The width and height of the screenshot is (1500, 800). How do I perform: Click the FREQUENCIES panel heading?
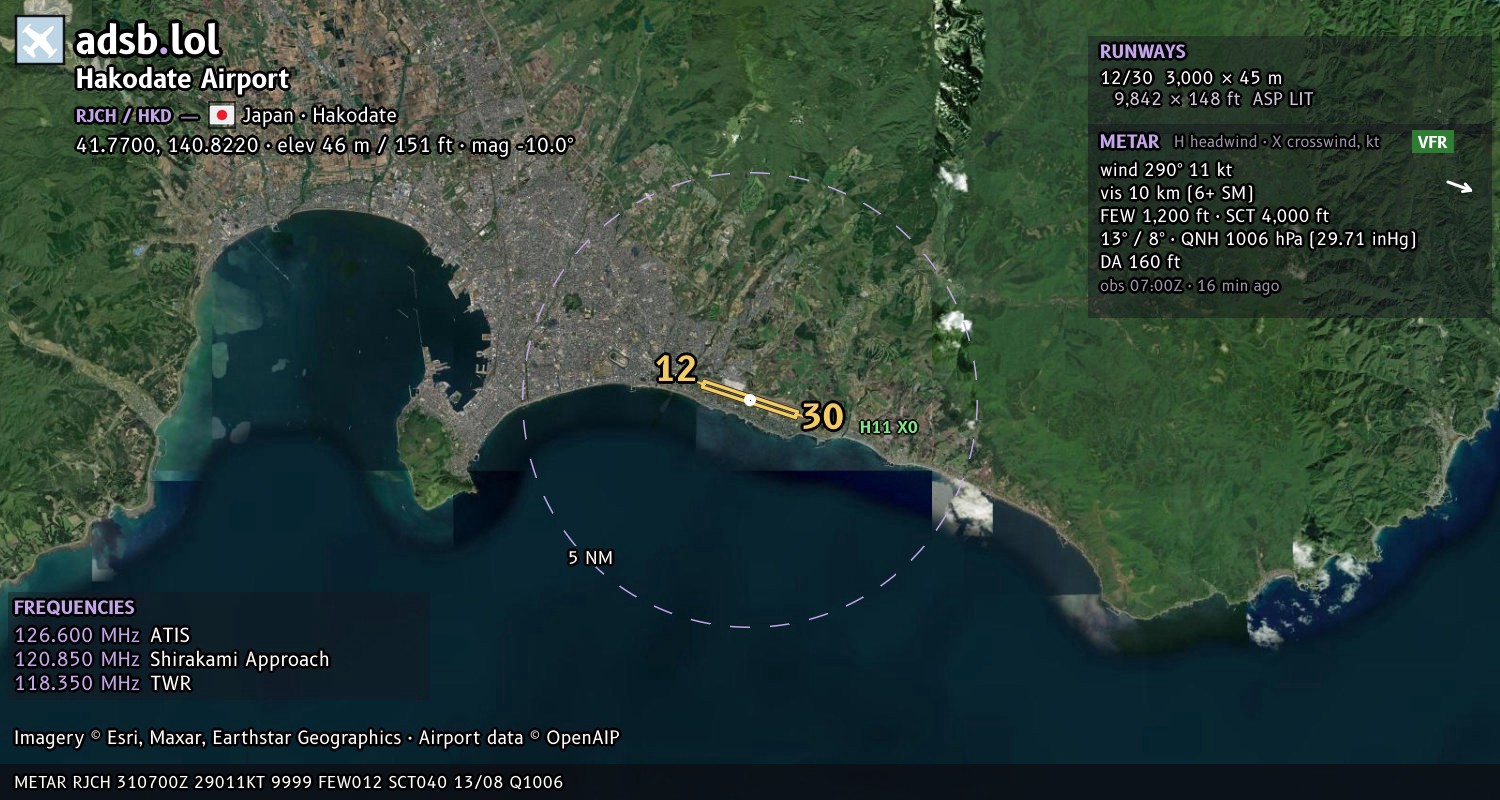tap(74, 608)
